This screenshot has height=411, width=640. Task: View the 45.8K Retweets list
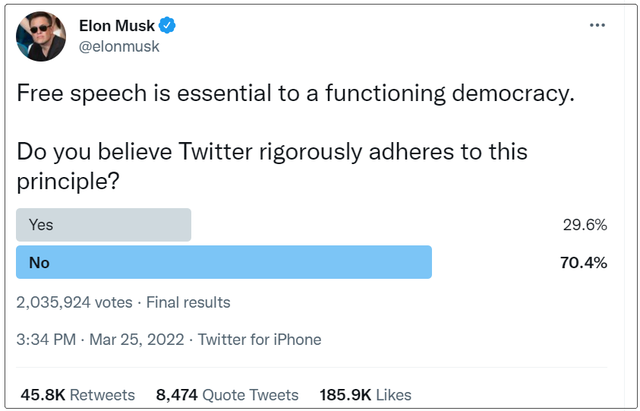pyautogui.click(x=78, y=395)
